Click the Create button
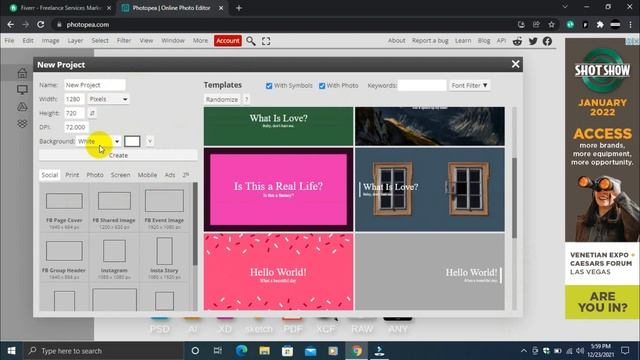 coord(118,155)
